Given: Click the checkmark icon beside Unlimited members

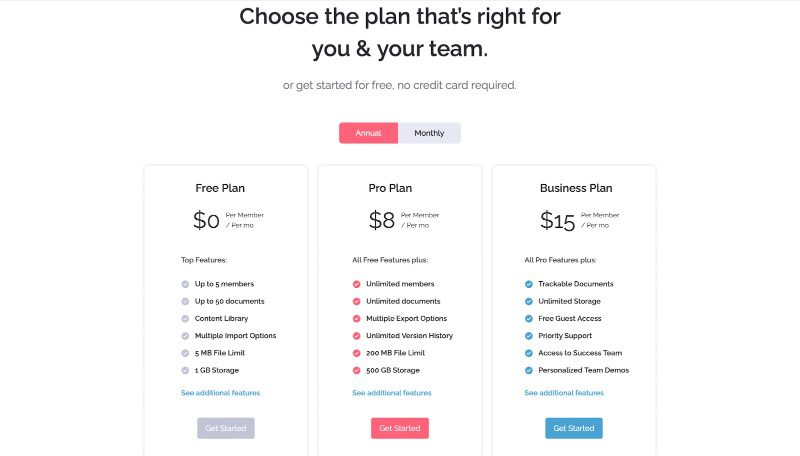Looking at the screenshot, I should (356, 284).
